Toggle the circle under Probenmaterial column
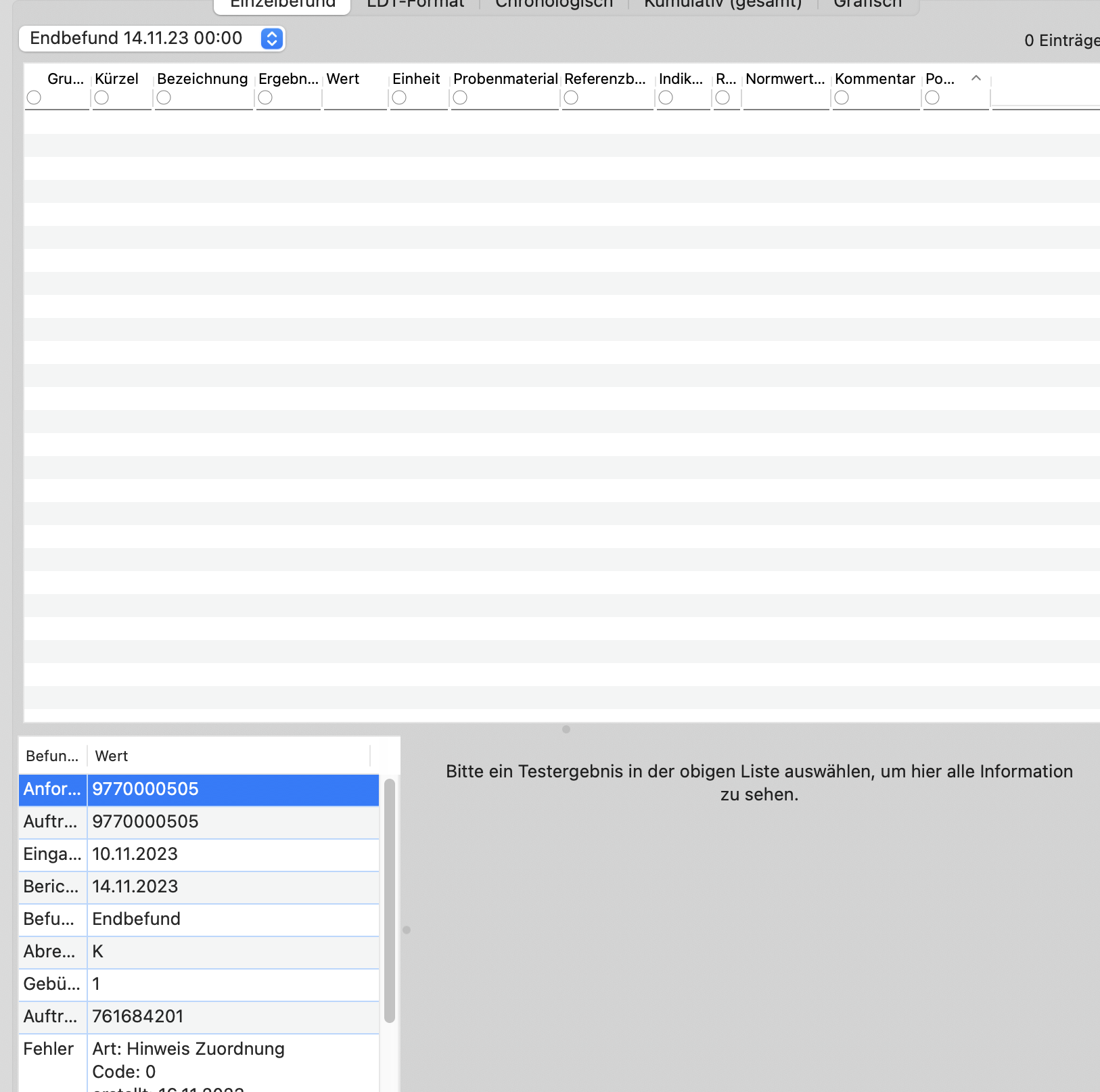This screenshot has width=1100, height=1092. point(460,98)
